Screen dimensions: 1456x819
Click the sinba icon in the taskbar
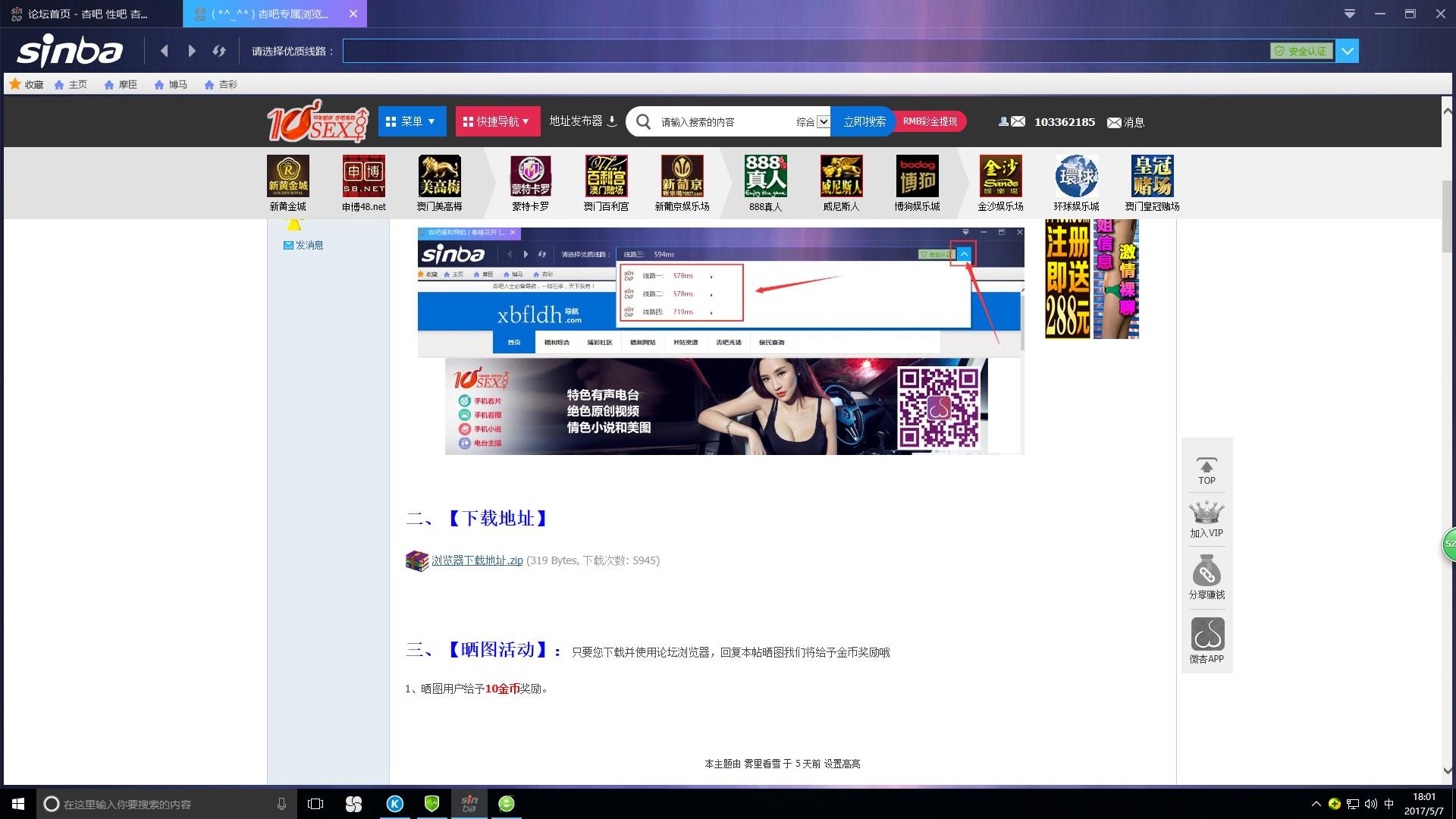click(x=469, y=804)
